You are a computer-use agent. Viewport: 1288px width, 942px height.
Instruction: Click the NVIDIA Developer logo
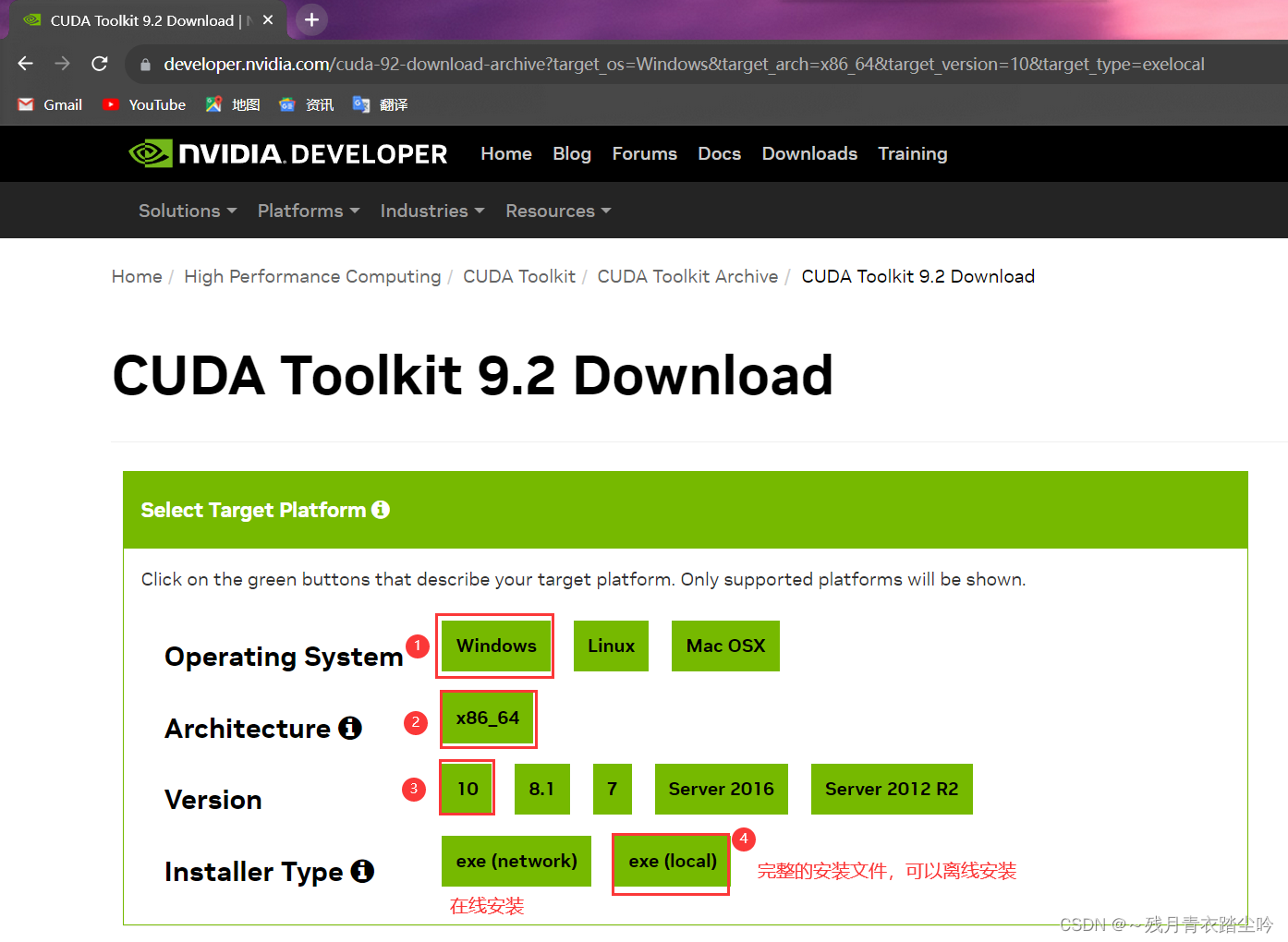(288, 153)
